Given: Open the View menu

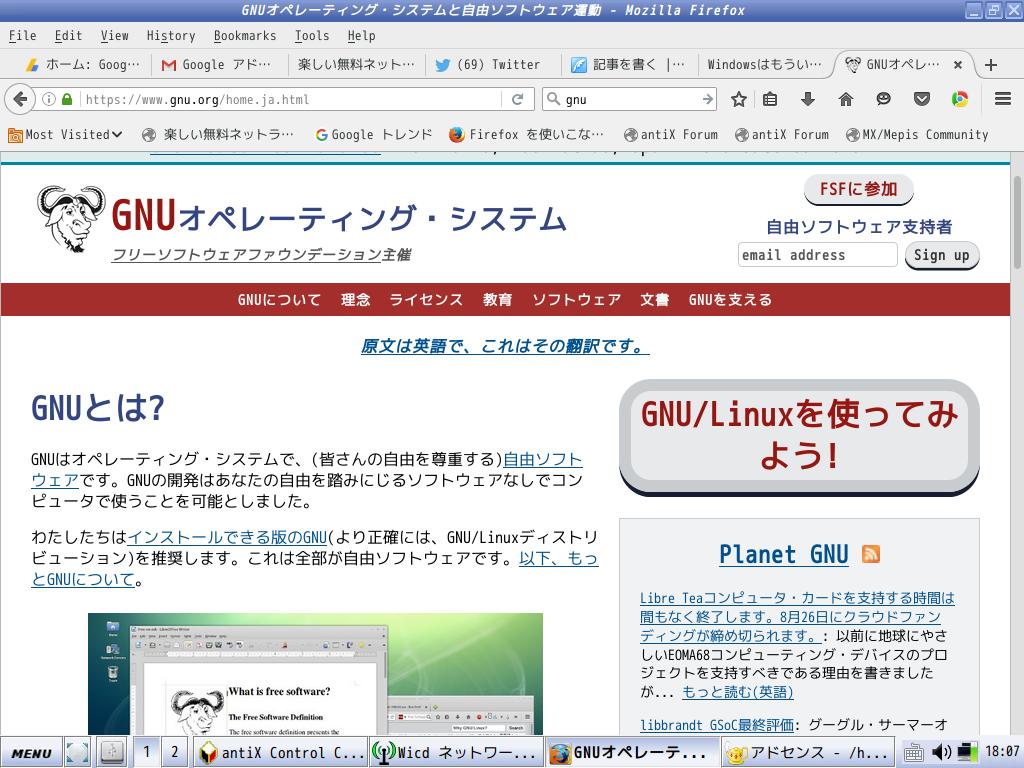Looking at the screenshot, I should coord(114,36).
